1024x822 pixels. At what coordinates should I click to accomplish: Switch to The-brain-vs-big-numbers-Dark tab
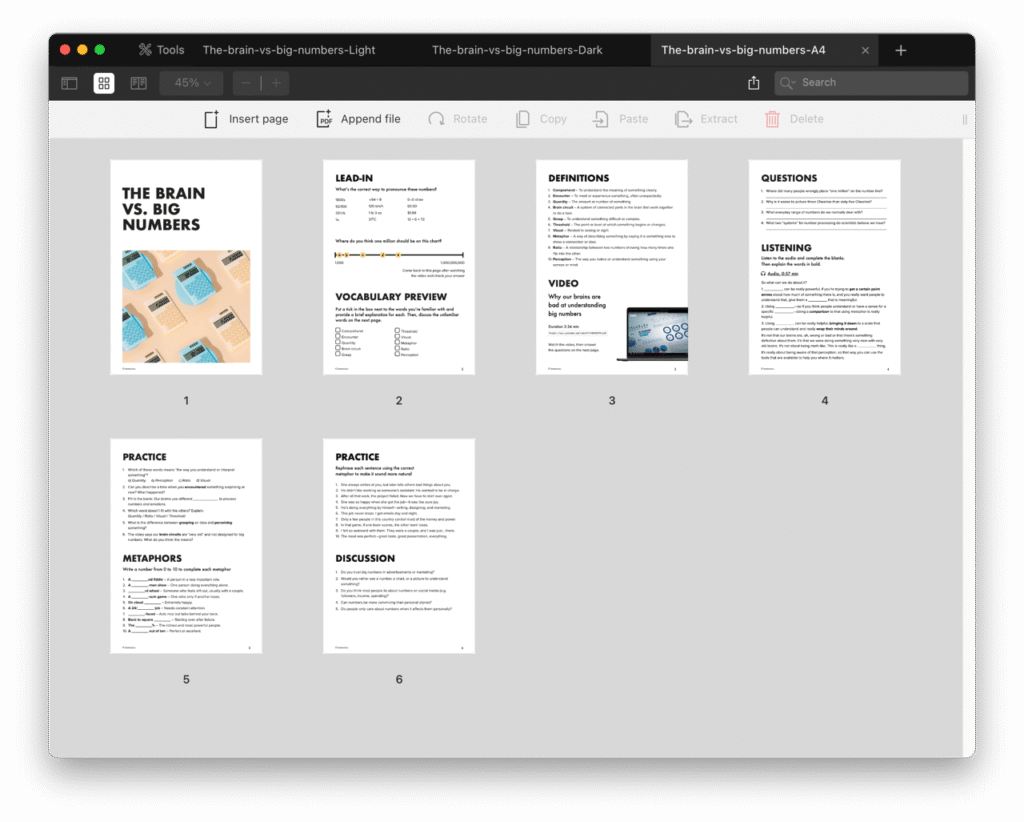[517, 50]
